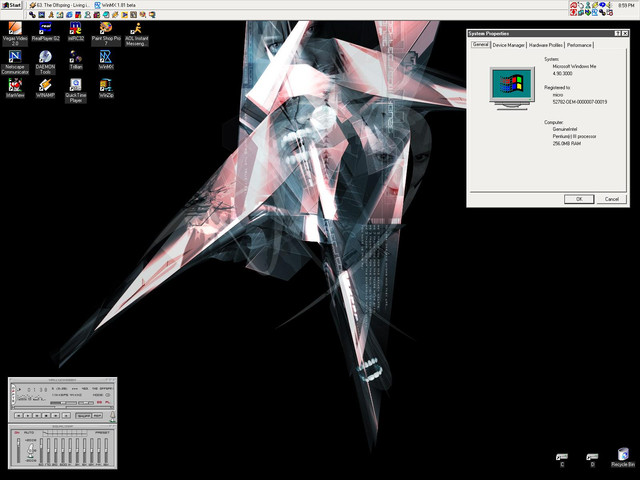Toggle Winamp shuffle mode

tap(83, 415)
